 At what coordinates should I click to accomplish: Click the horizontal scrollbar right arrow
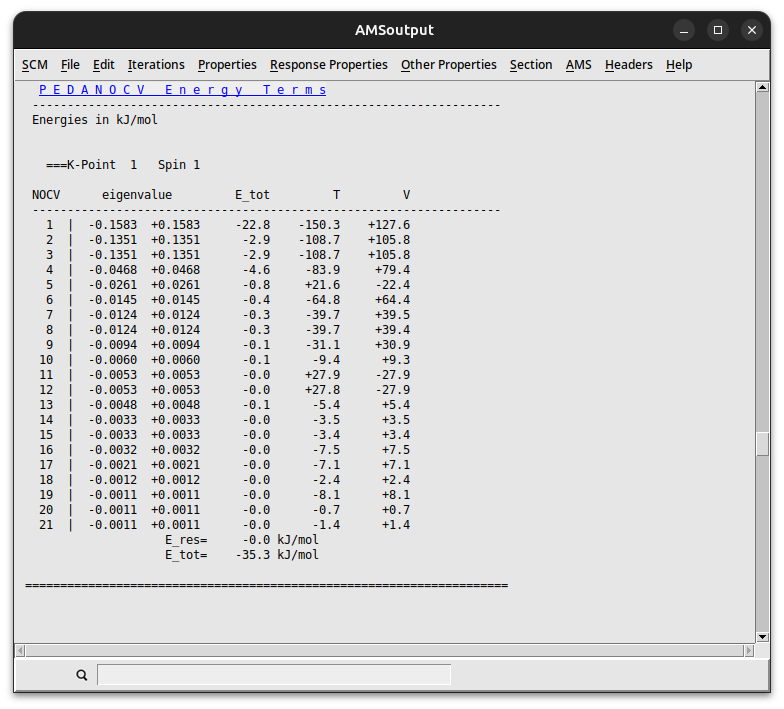pyautogui.click(x=749, y=650)
